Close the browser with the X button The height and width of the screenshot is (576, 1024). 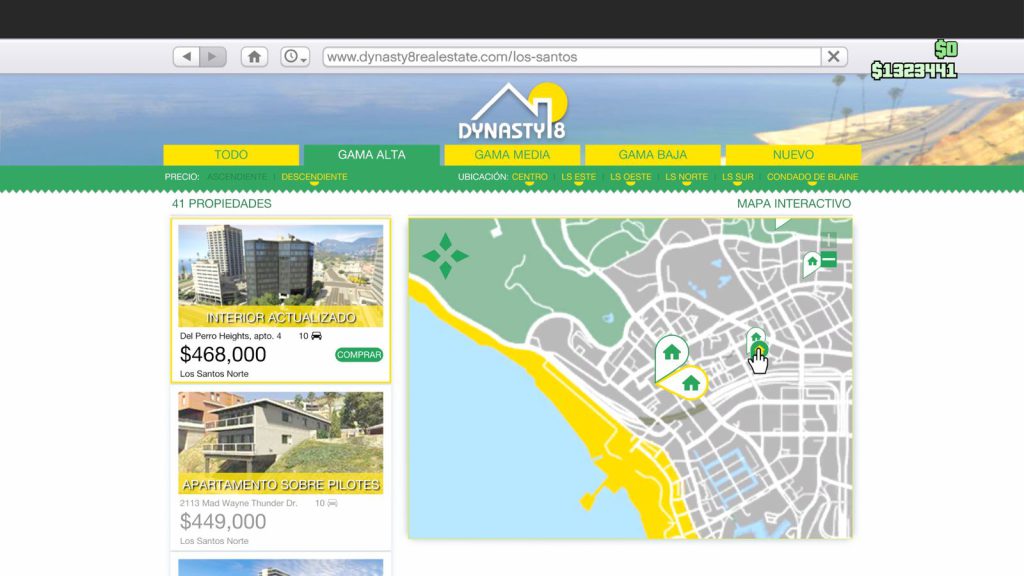[x=834, y=57]
